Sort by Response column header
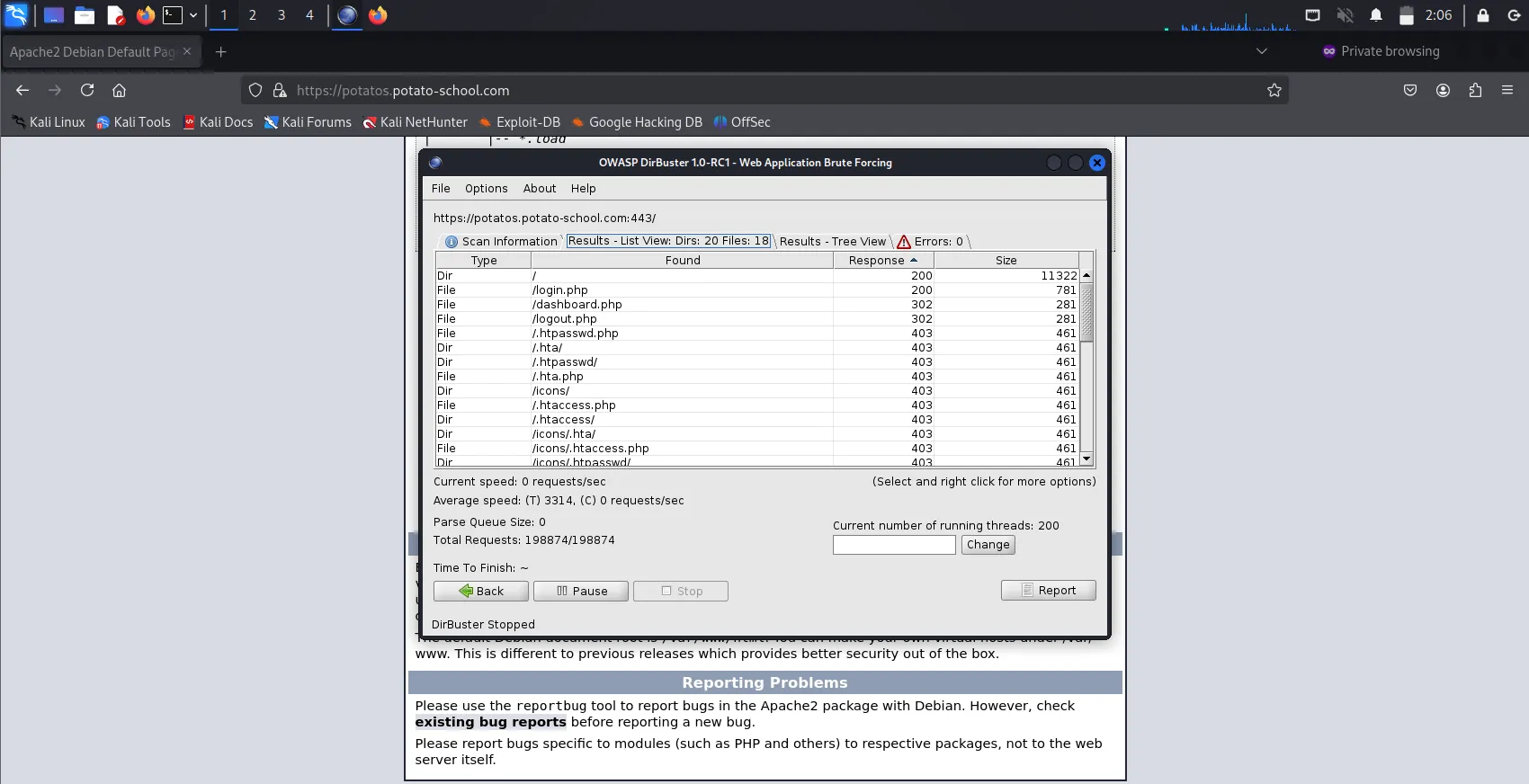 tap(884, 260)
